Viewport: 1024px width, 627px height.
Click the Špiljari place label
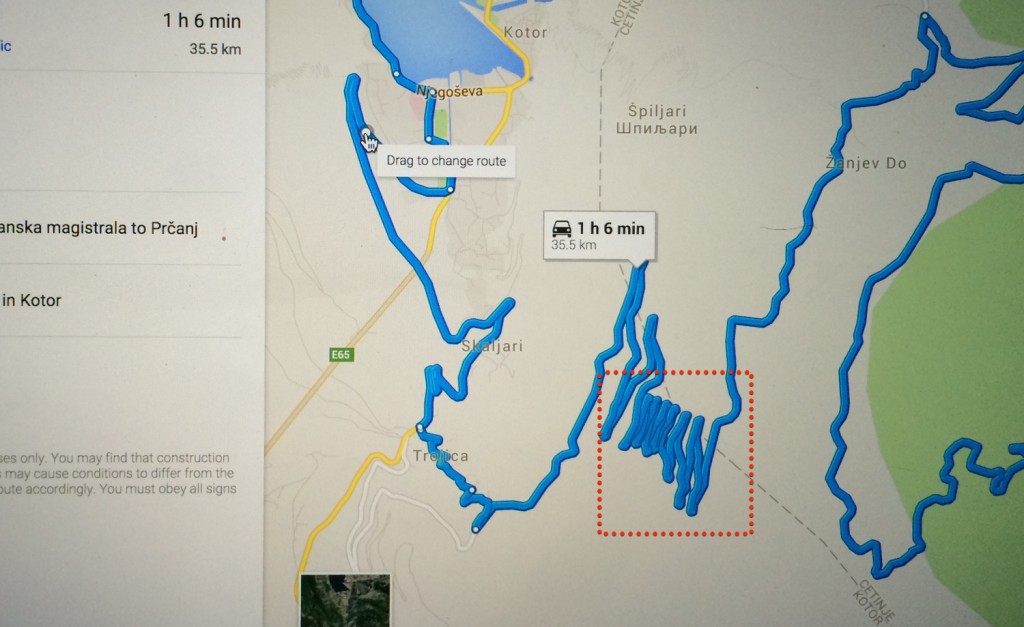click(657, 111)
